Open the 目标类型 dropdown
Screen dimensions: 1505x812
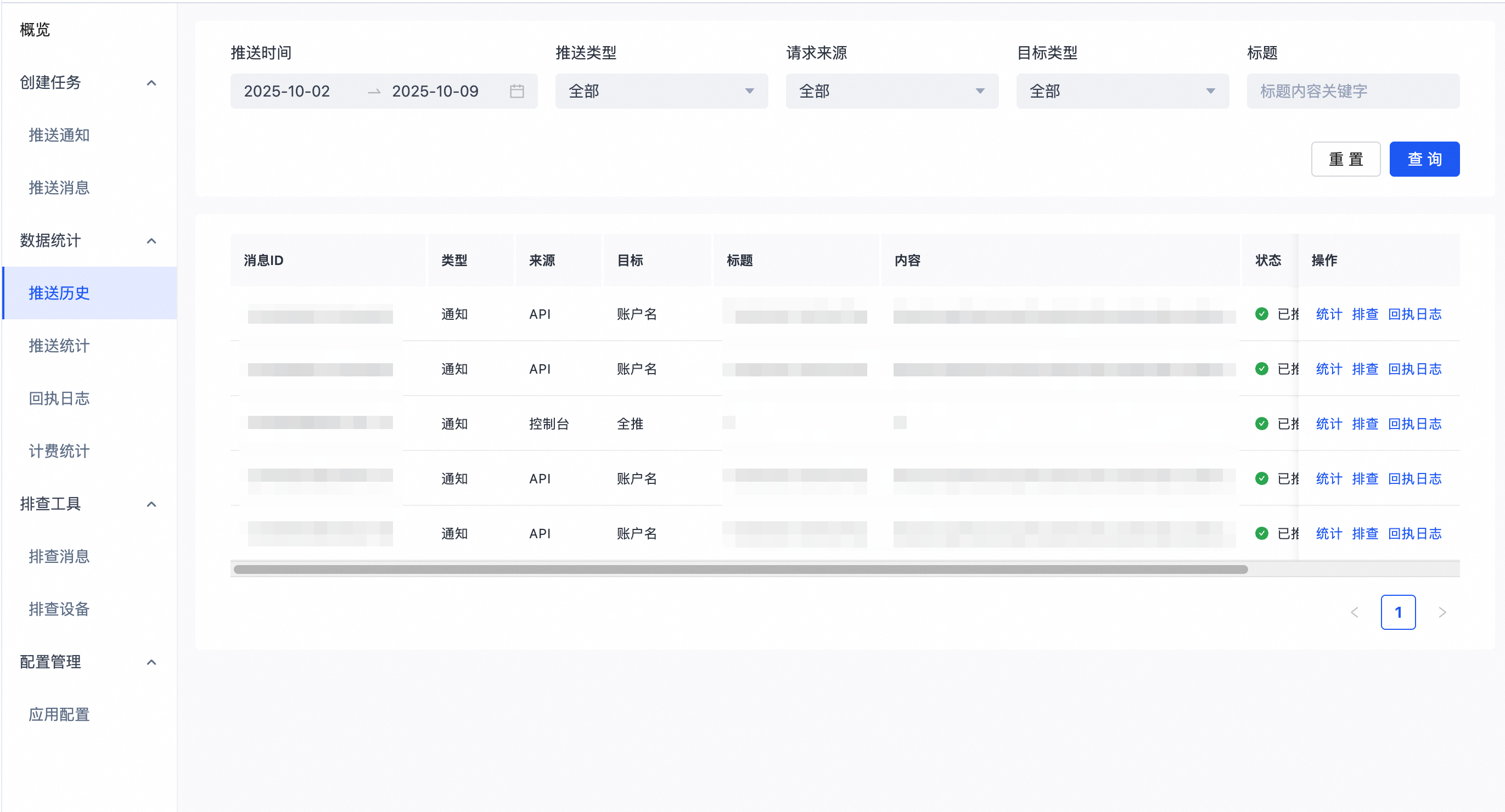point(1122,91)
